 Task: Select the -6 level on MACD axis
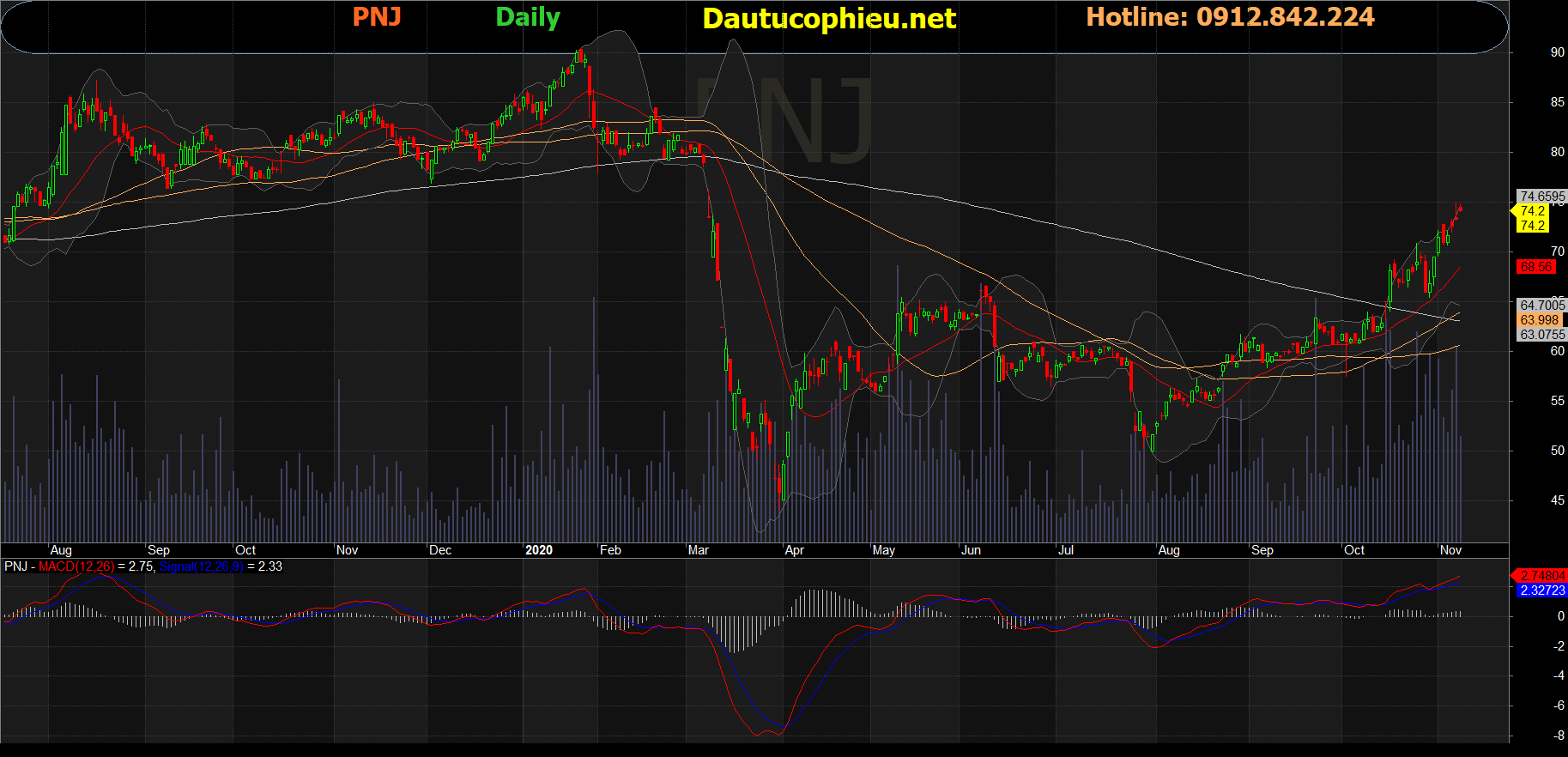[1559, 706]
